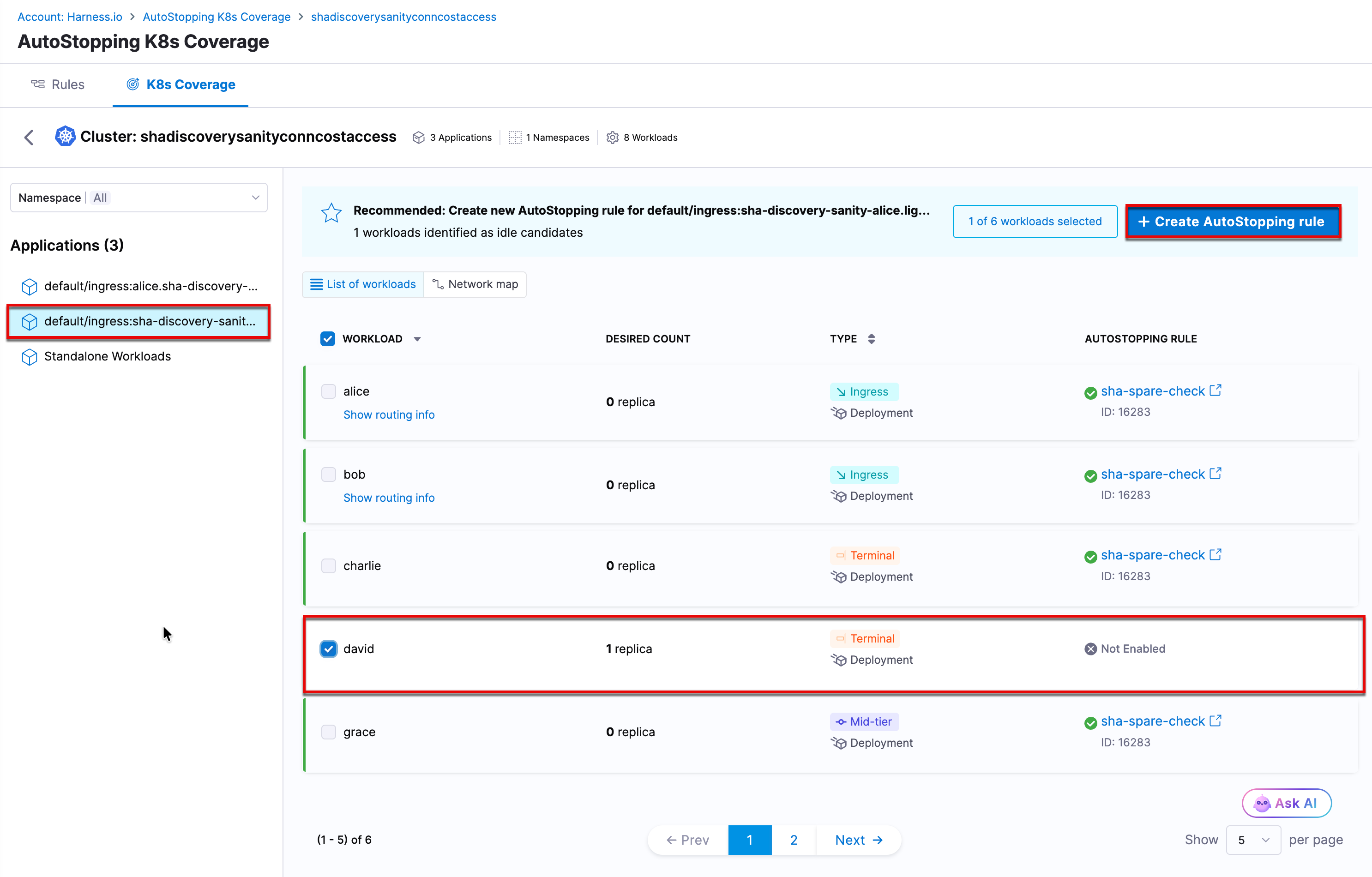Click Create AutoStopping rule button

(x=1233, y=222)
